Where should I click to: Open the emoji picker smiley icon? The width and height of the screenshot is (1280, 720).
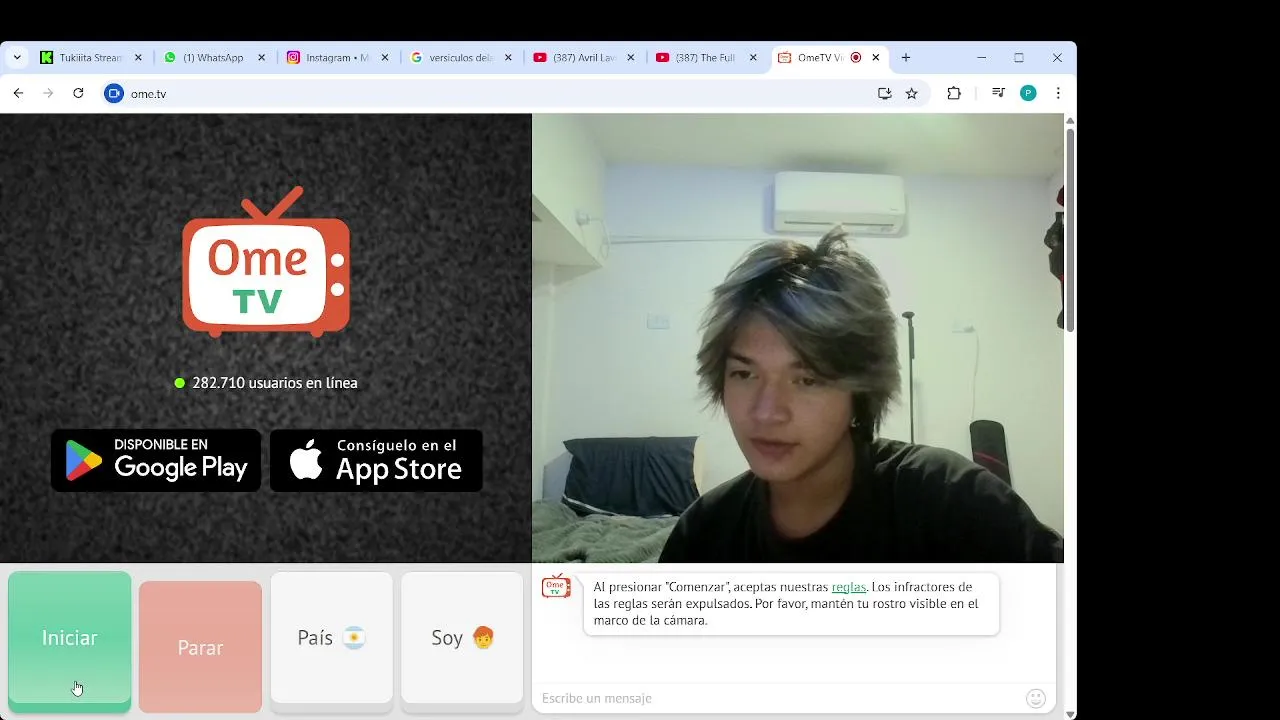coord(1036,698)
